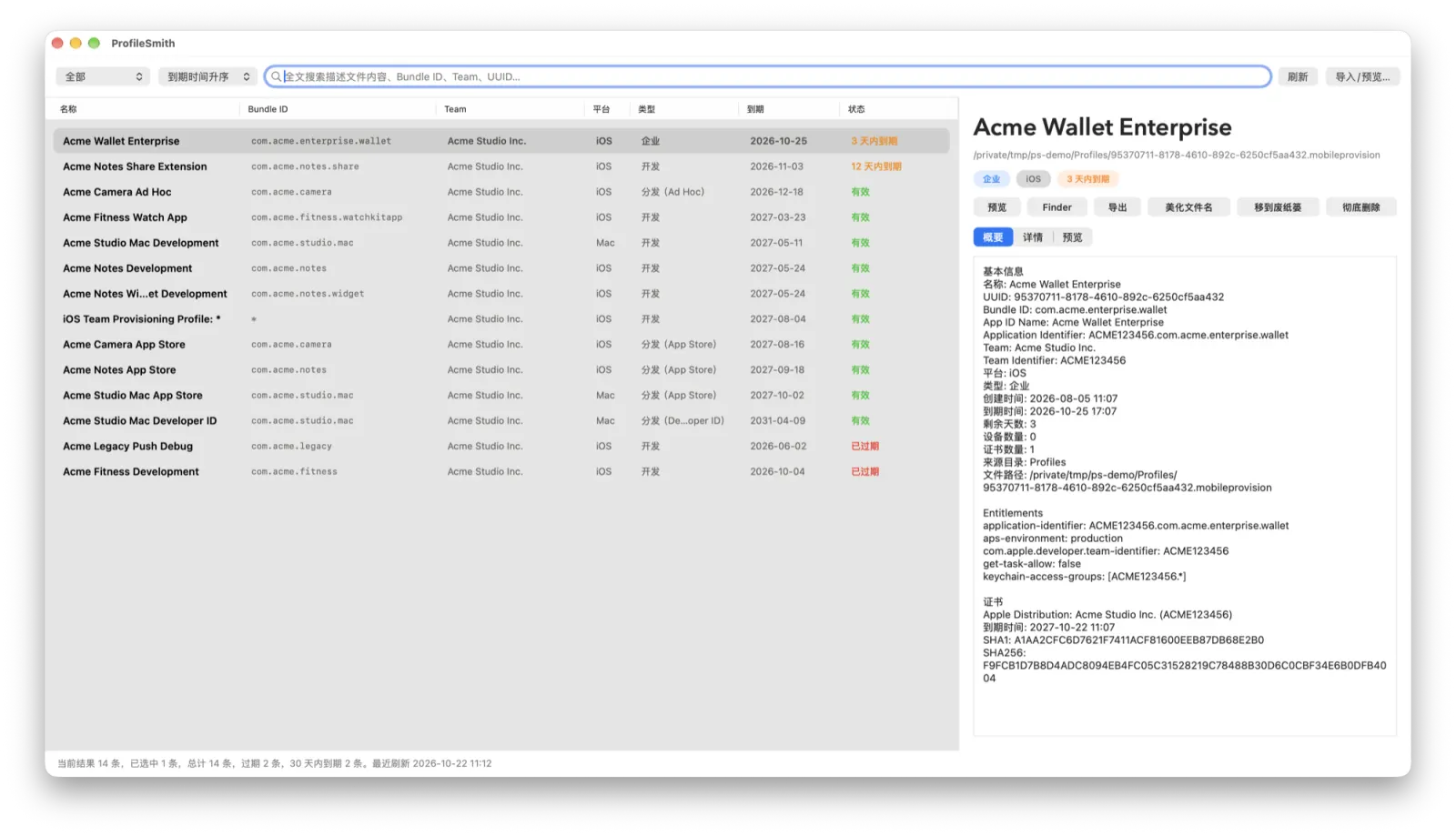1456x836 pixels.
Task: Select the Acme Fitness Watch App row
Action: (501, 217)
